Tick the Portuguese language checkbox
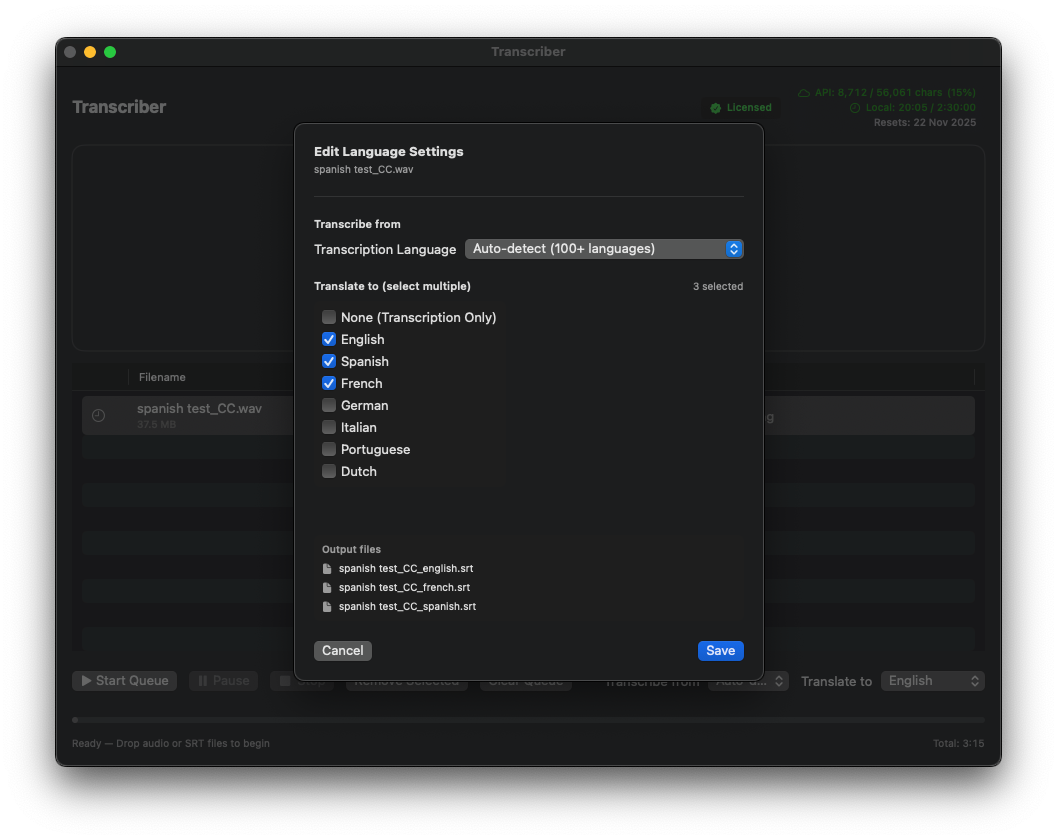 329,450
